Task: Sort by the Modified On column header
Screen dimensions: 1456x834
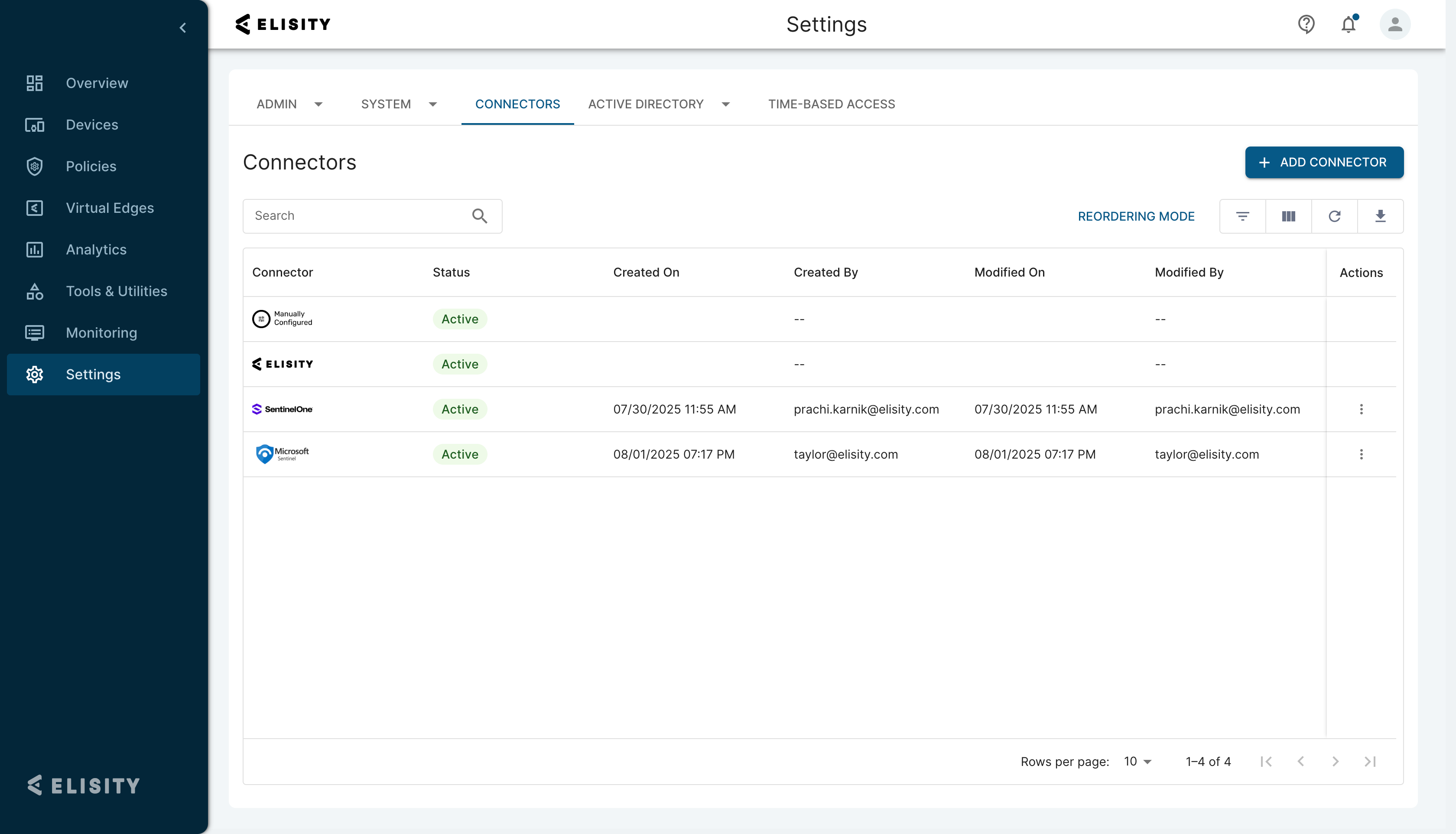Action: pos(1009,273)
